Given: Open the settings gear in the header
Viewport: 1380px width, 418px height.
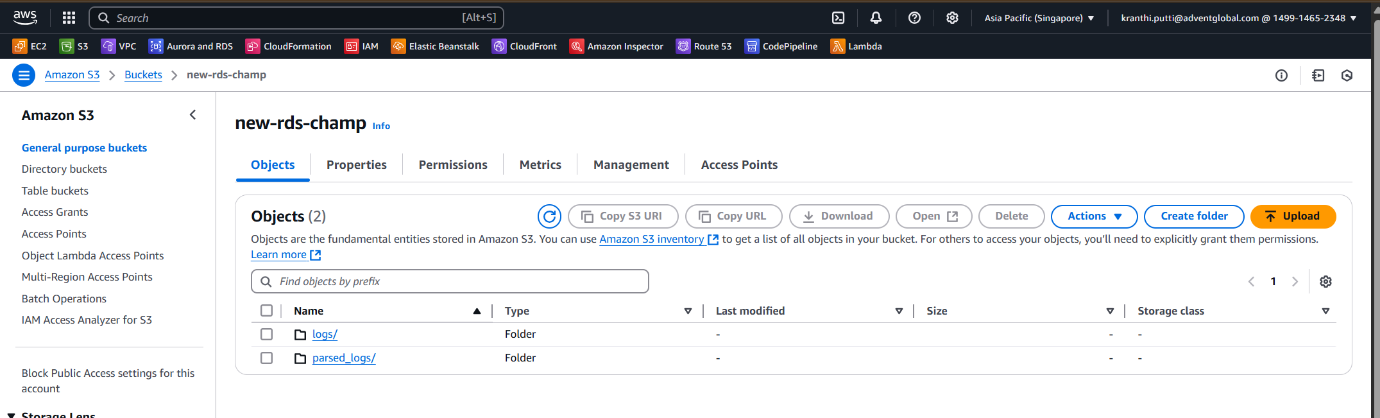Looking at the screenshot, I should (x=952, y=18).
